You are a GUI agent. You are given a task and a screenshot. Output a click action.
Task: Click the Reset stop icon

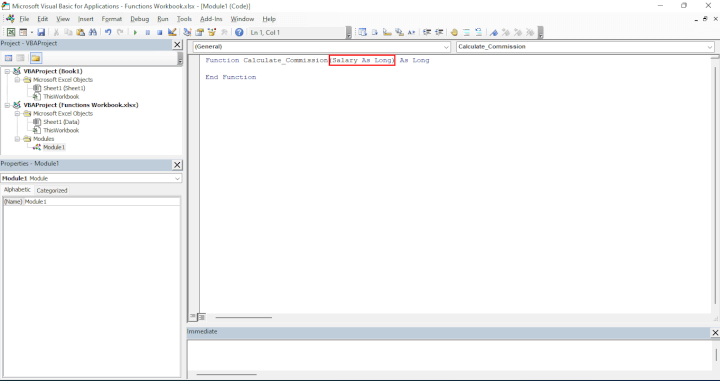click(x=159, y=32)
